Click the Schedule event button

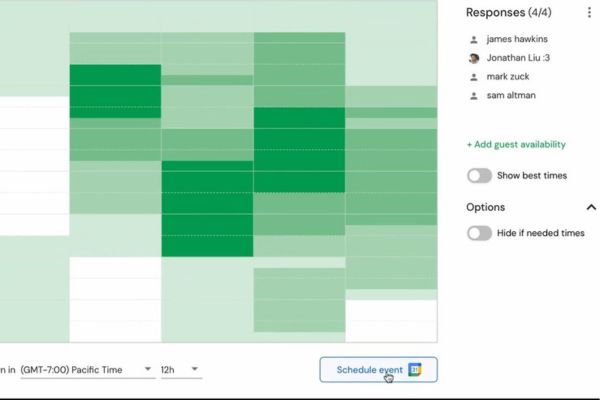(x=378, y=370)
